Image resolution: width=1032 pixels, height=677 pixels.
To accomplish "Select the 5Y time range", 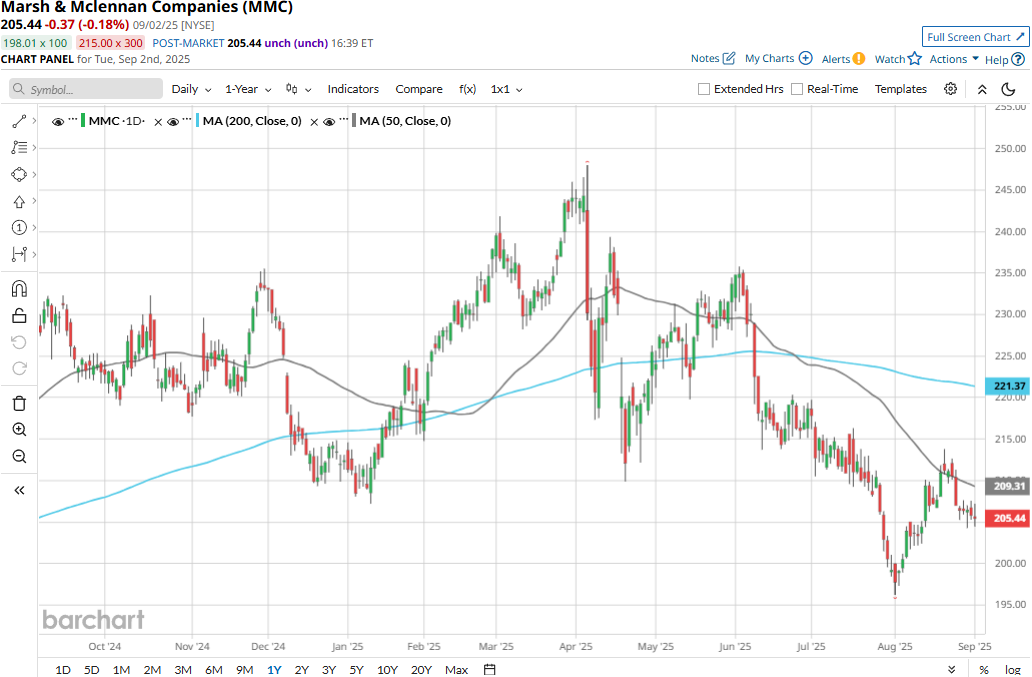I will pyautogui.click(x=356, y=670).
